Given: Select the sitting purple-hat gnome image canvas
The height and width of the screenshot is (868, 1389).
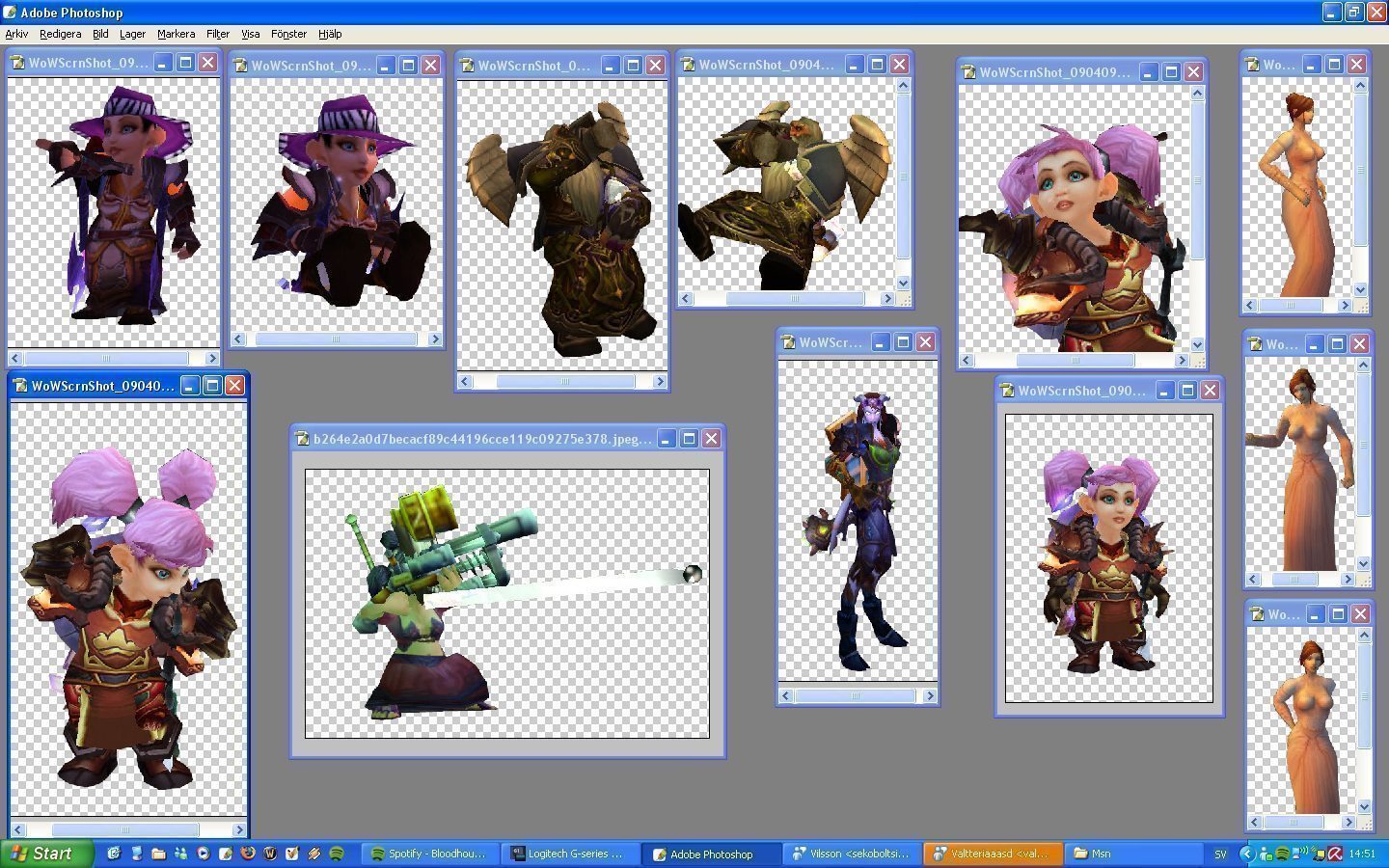Looking at the screenshot, I should tap(337, 204).
